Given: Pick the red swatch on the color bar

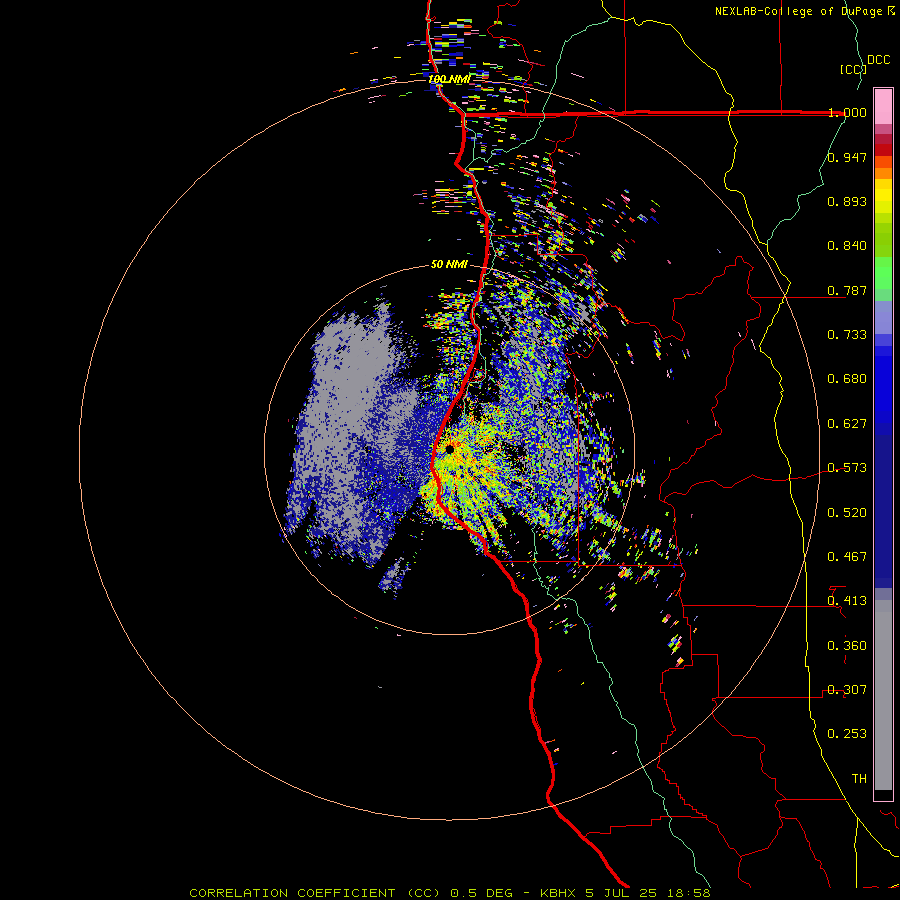Looking at the screenshot, I should (883, 149).
